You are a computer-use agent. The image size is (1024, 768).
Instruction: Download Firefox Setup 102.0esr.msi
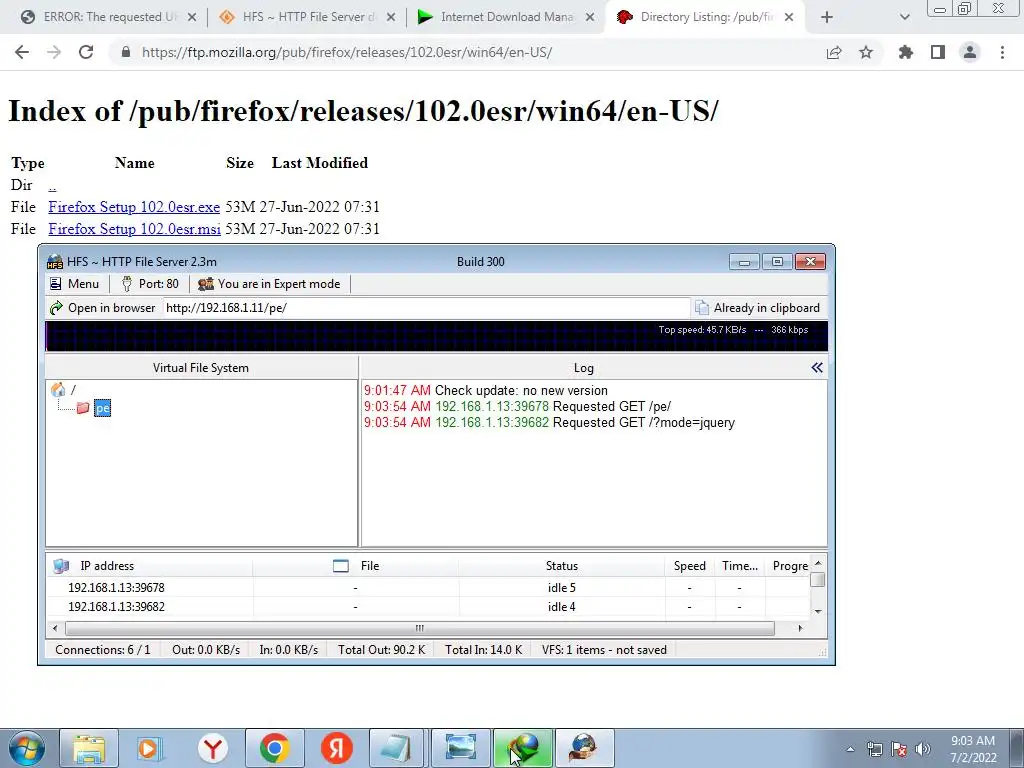135,229
